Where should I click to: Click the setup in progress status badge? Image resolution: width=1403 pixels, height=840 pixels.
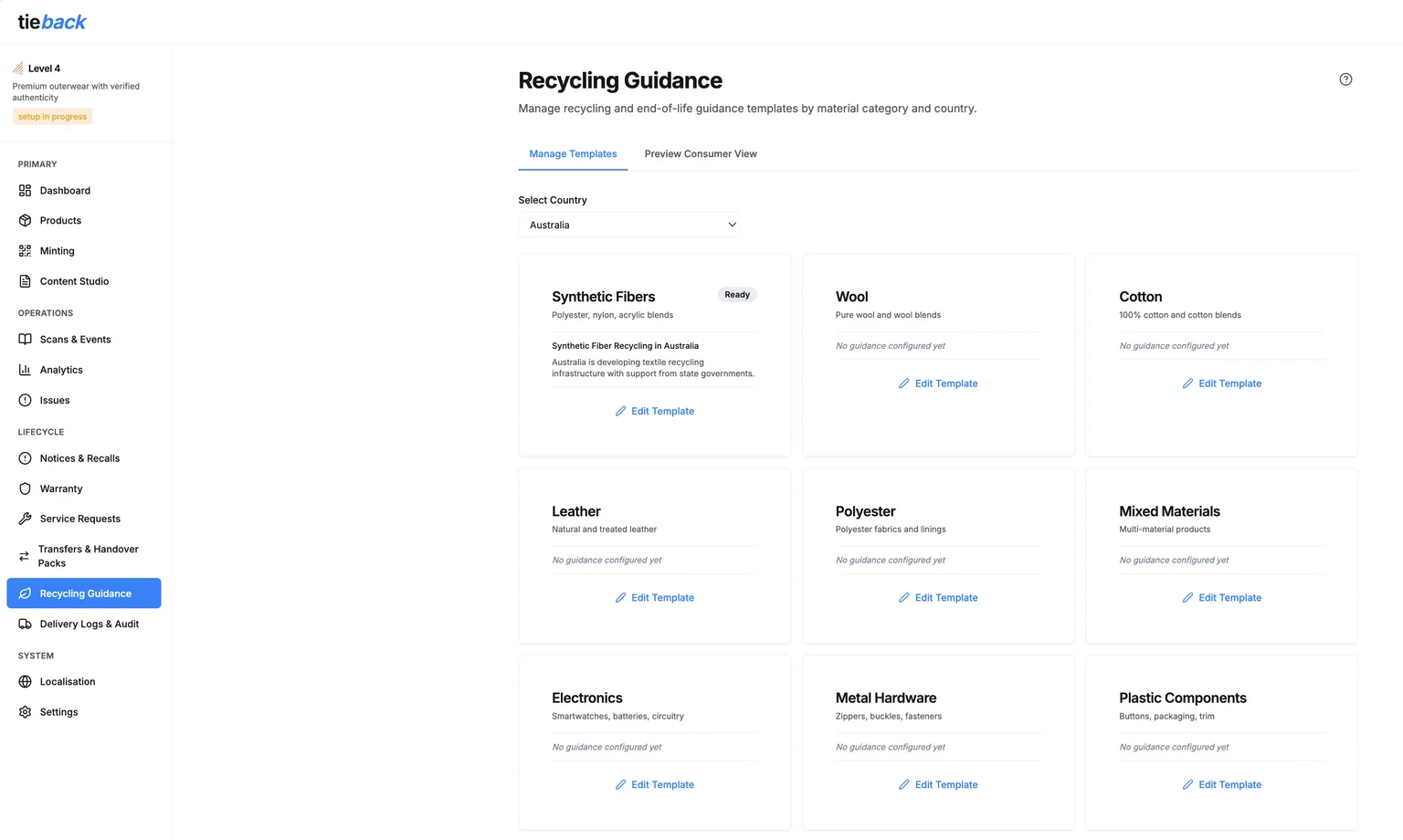(51, 116)
